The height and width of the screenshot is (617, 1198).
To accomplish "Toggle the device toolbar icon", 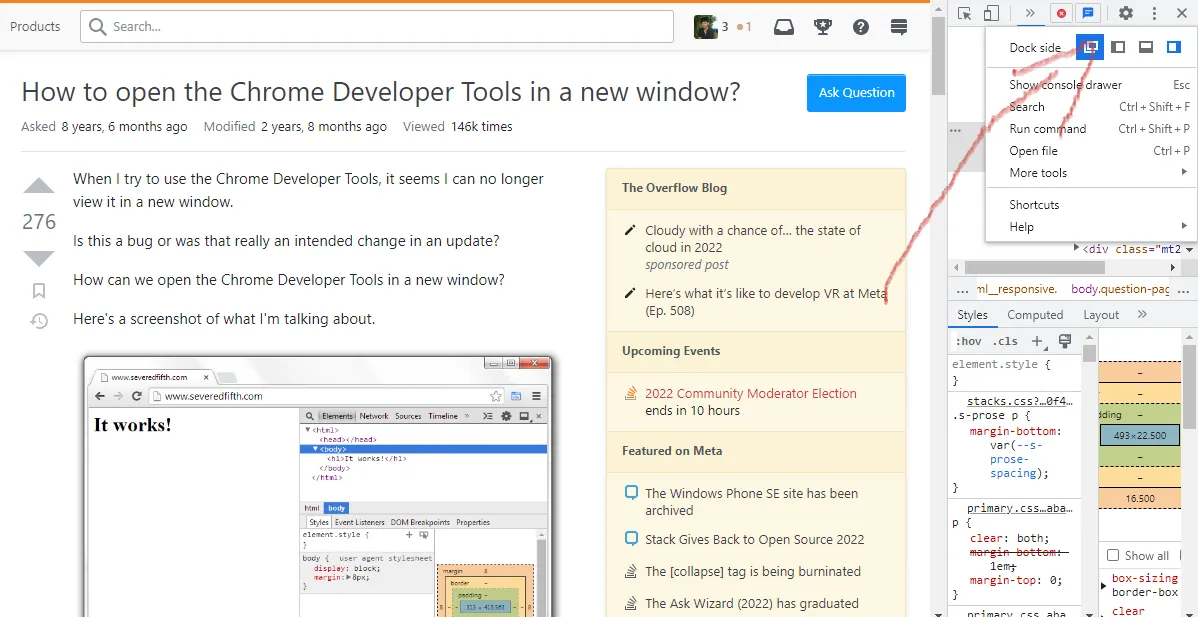I will pyautogui.click(x=991, y=13).
